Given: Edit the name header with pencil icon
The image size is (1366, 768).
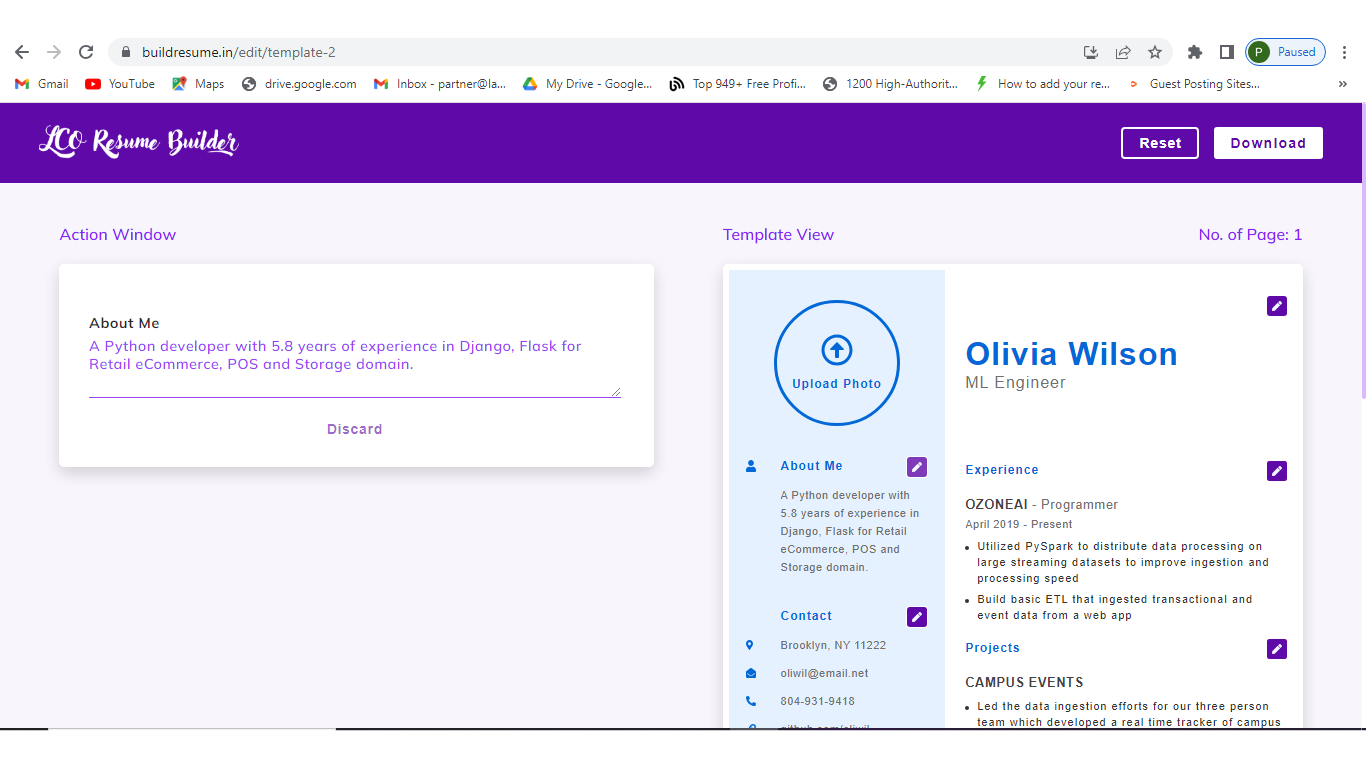Looking at the screenshot, I should [x=1276, y=306].
